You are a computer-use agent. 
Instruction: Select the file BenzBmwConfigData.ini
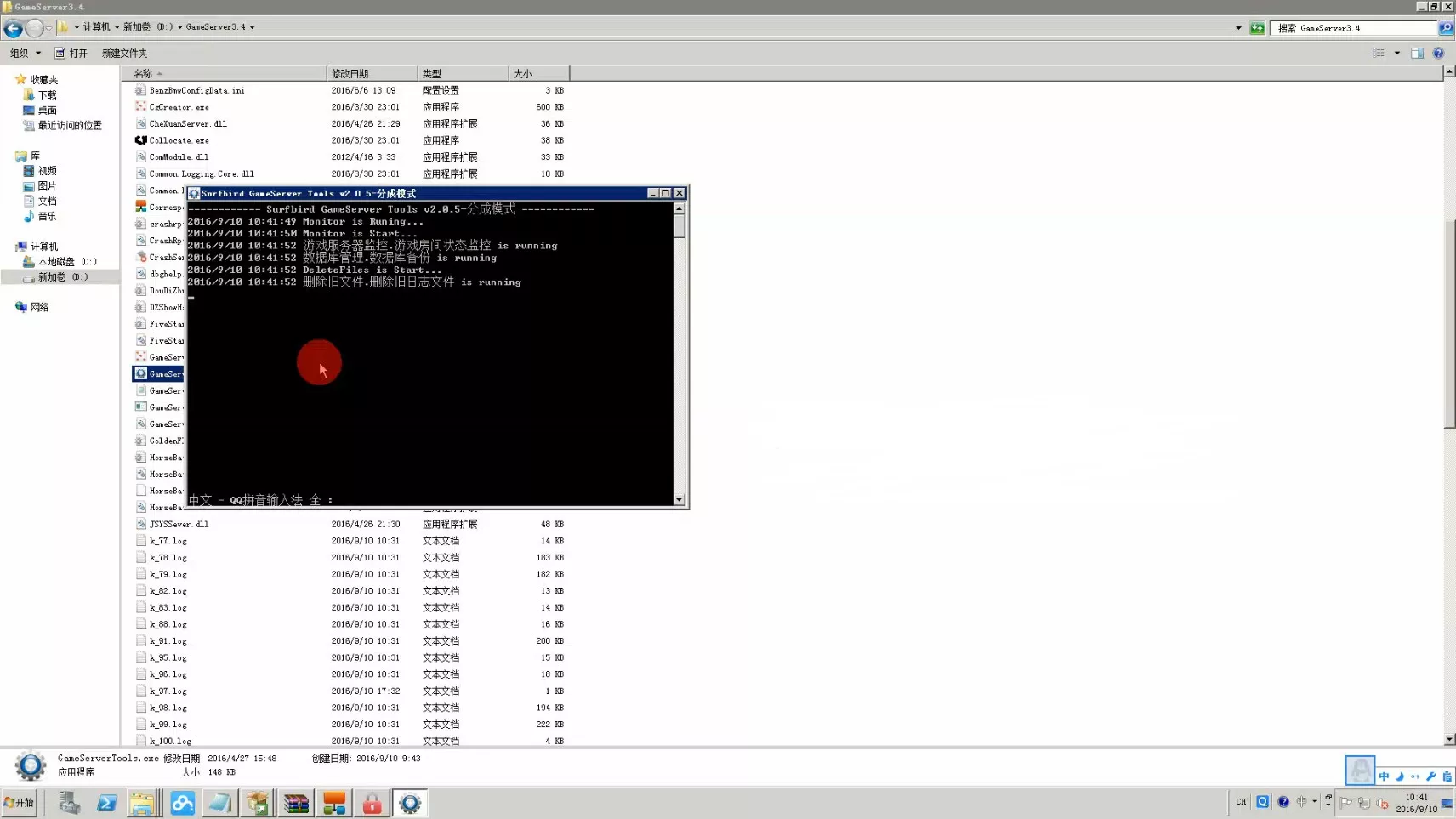pos(196,90)
